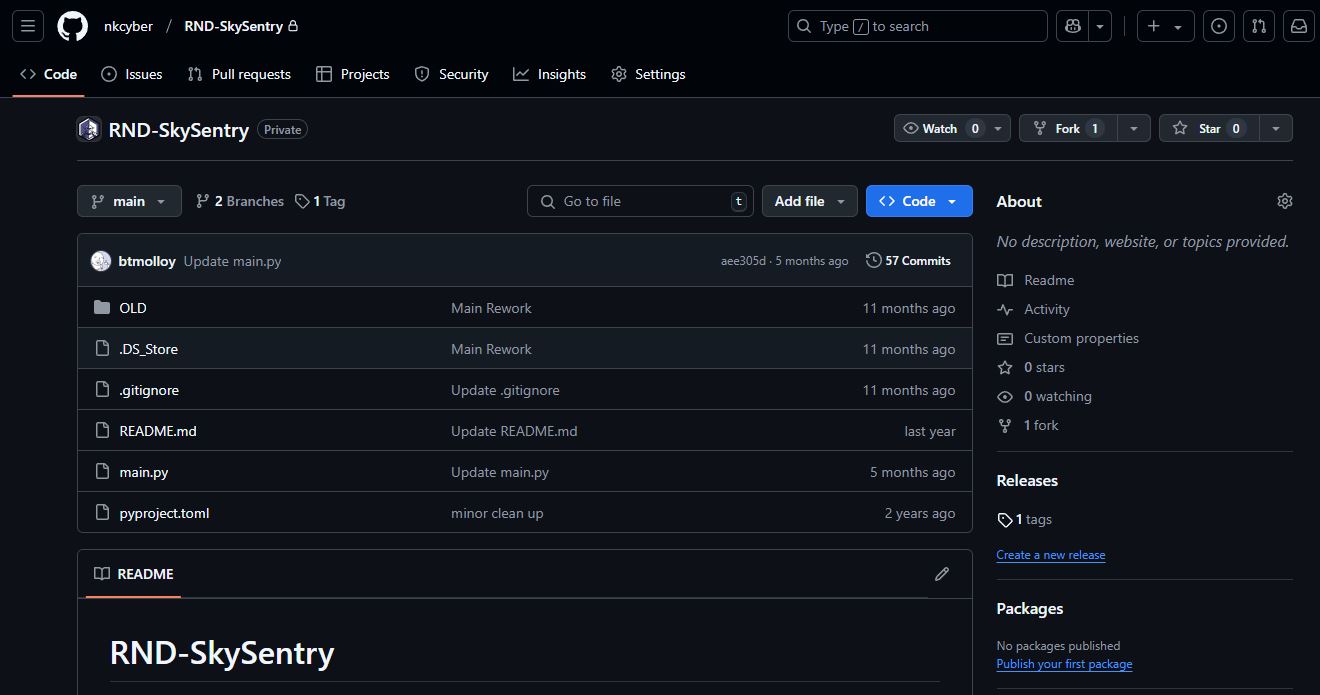Jump to Readme from About sidebar
This screenshot has height=695, width=1320.
pyautogui.click(x=1036, y=280)
